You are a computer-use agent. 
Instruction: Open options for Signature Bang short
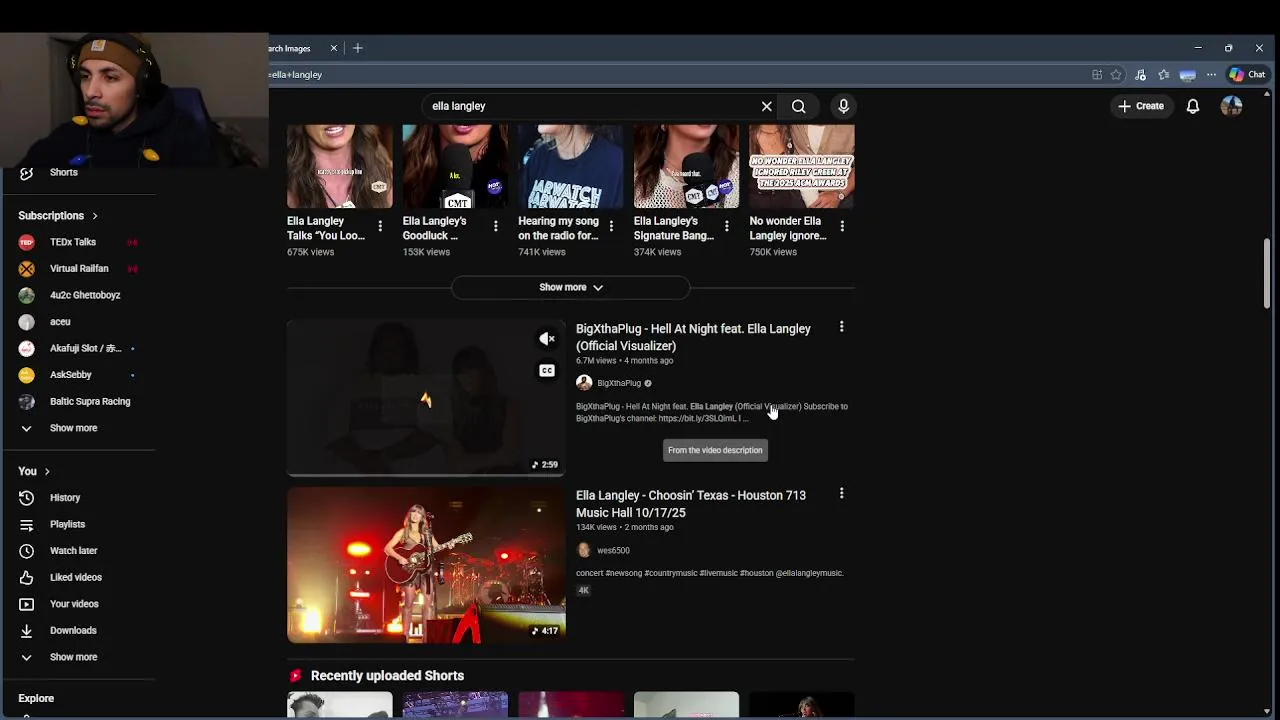tap(726, 227)
